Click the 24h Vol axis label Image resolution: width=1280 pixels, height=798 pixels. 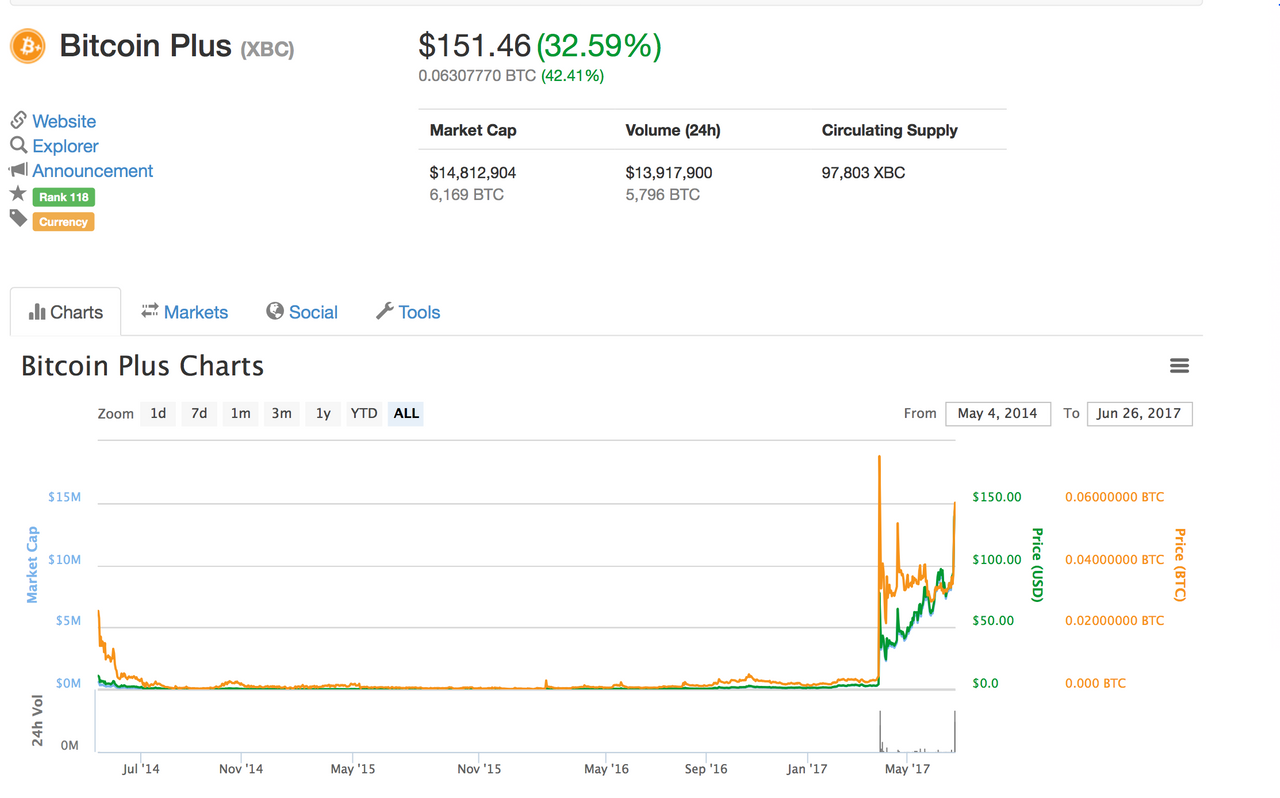(x=37, y=721)
